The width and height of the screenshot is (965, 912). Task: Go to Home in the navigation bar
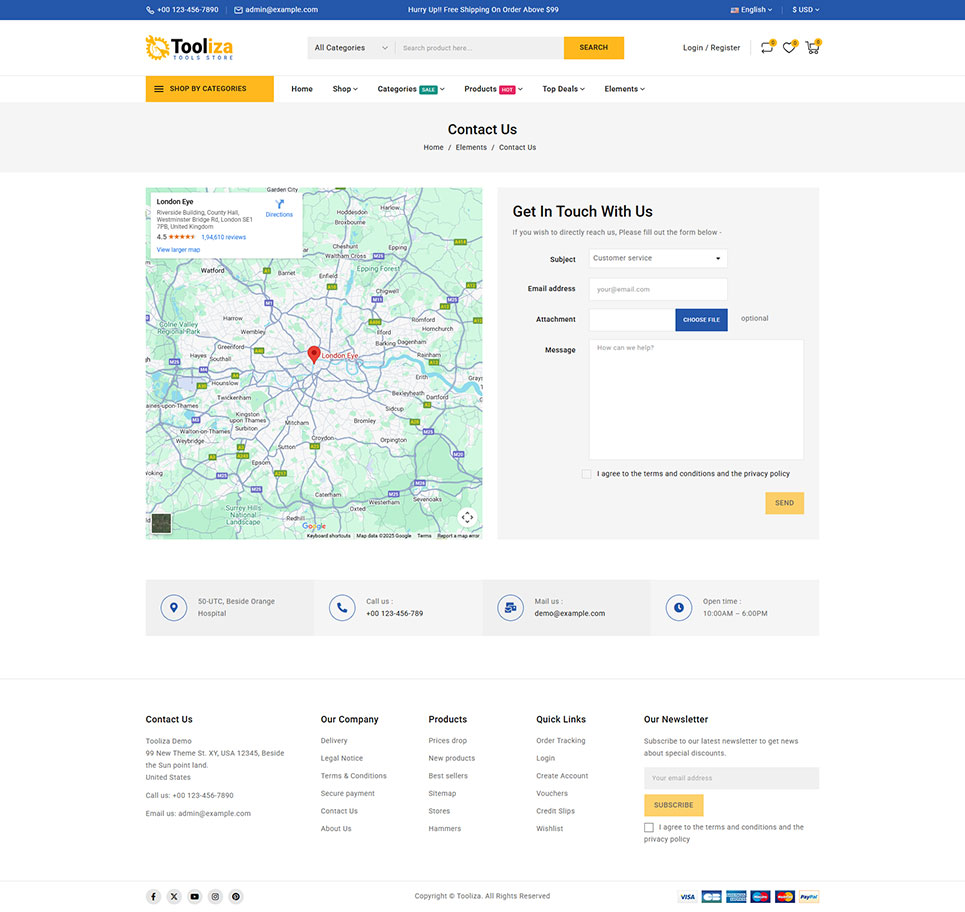point(302,89)
